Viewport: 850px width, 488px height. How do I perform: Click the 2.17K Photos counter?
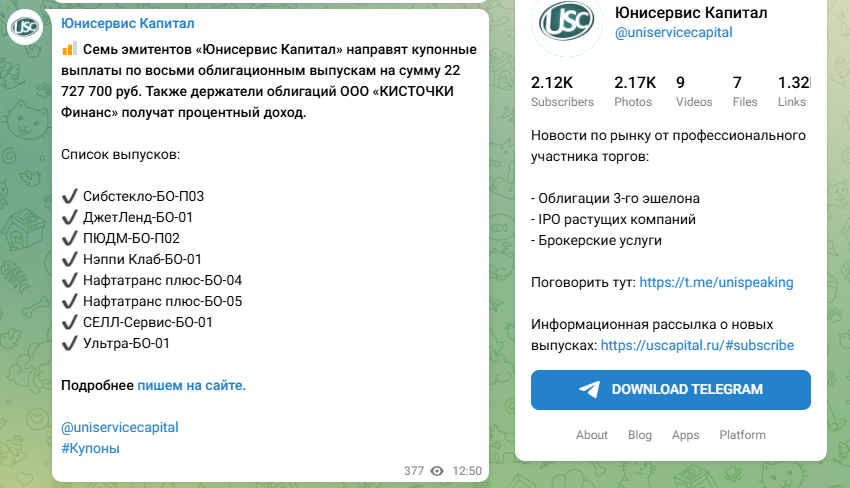[x=635, y=91]
